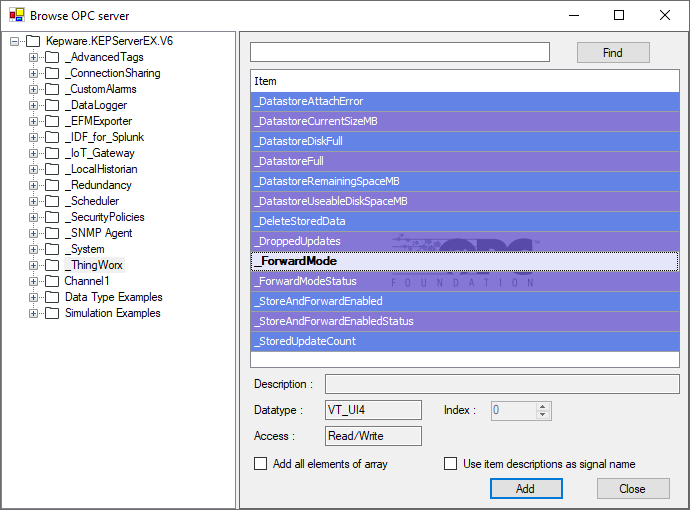Expand the _ConnectionSharing tree node
The image size is (690, 510).
33,73
